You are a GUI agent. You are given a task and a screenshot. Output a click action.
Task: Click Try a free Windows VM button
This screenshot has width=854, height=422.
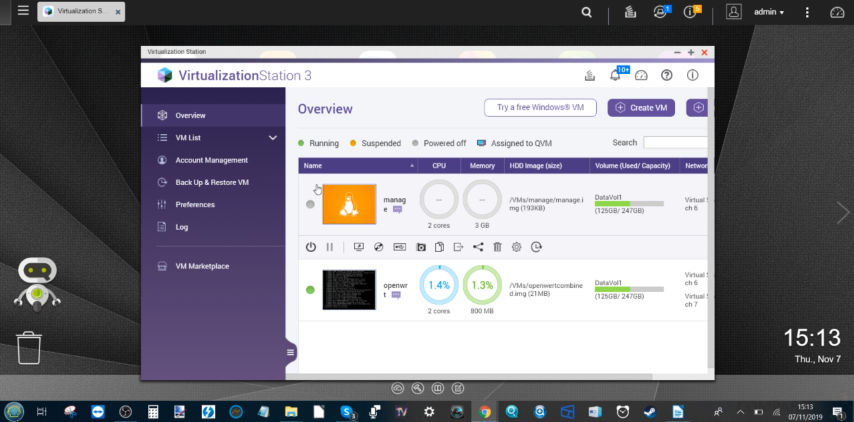pyautogui.click(x=540, y=108)
